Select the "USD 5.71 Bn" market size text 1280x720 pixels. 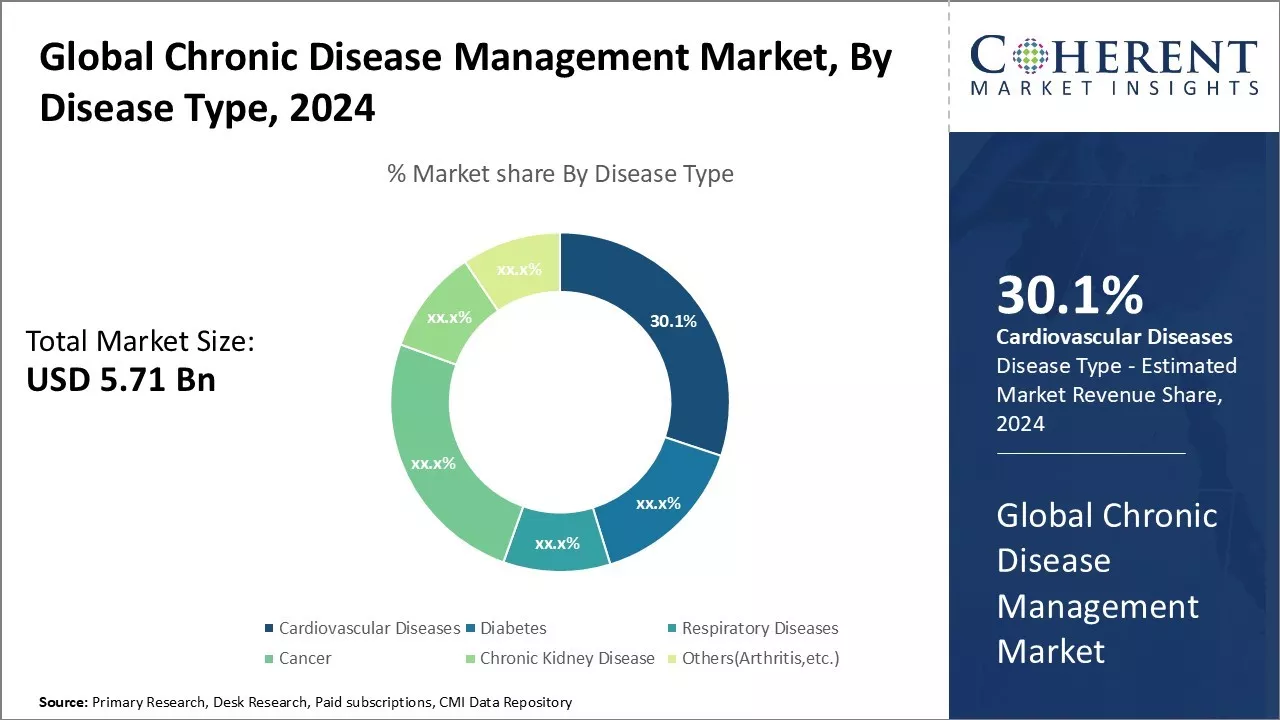point(121,379)
